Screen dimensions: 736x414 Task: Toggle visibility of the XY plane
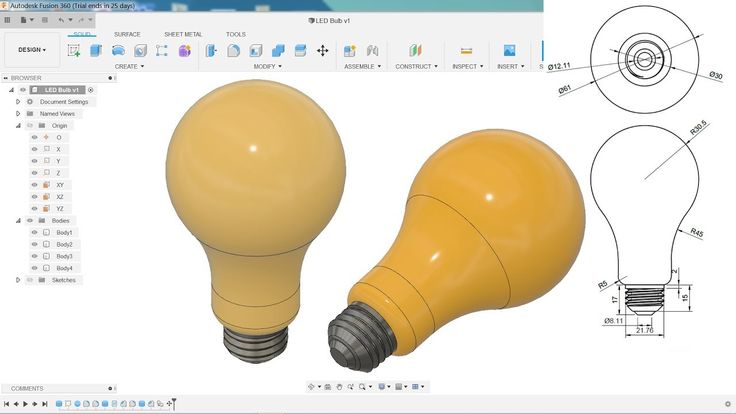(34, 185)
